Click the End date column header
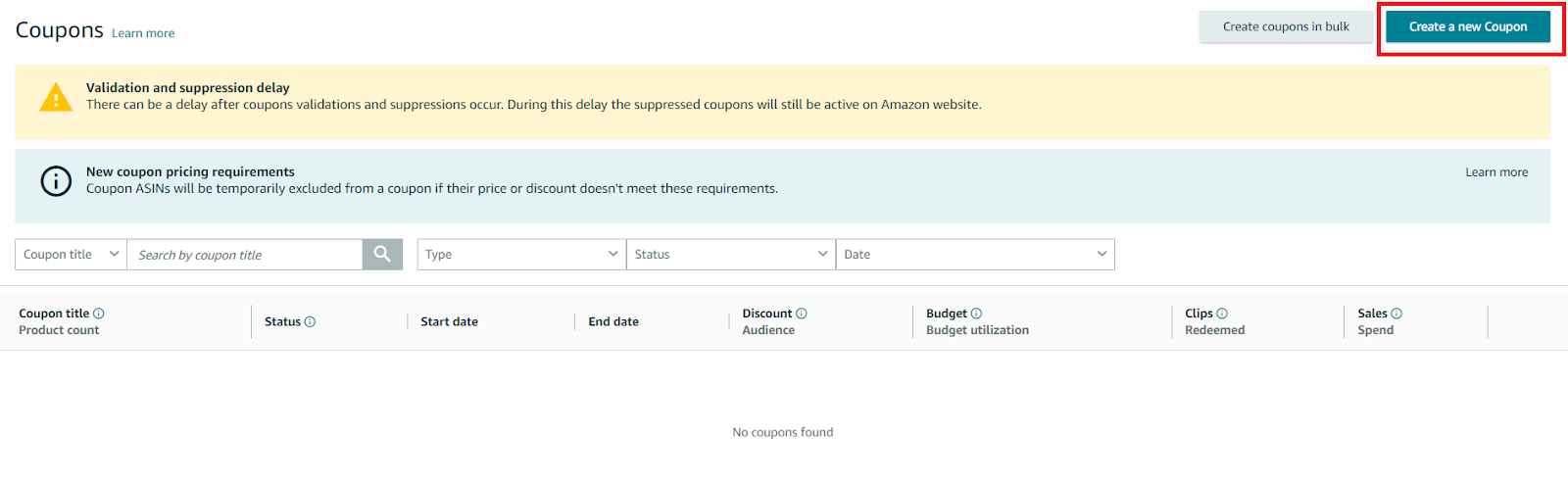 click(x=613, y=321)
